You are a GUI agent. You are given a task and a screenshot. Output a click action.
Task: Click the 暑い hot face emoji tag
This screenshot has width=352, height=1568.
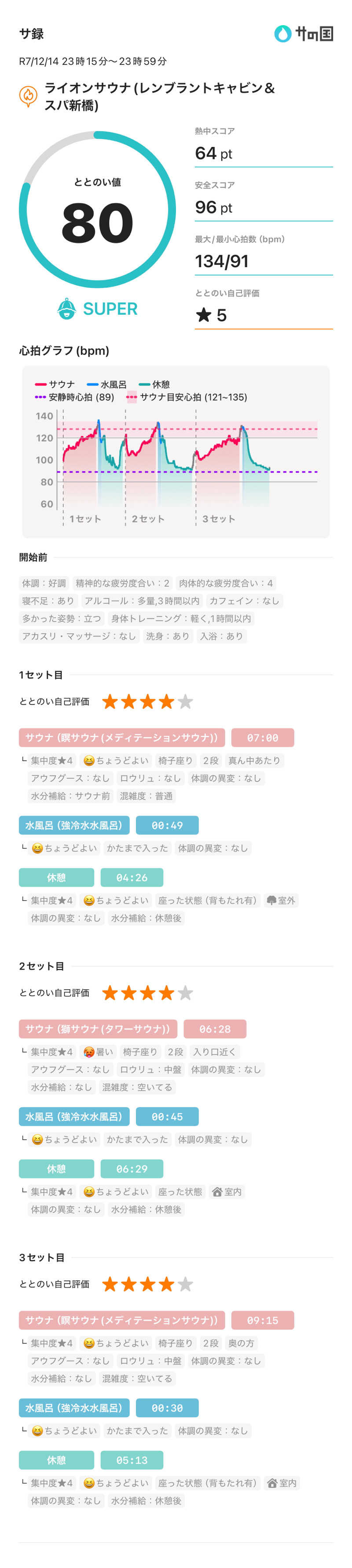[x=98, y=1051]
